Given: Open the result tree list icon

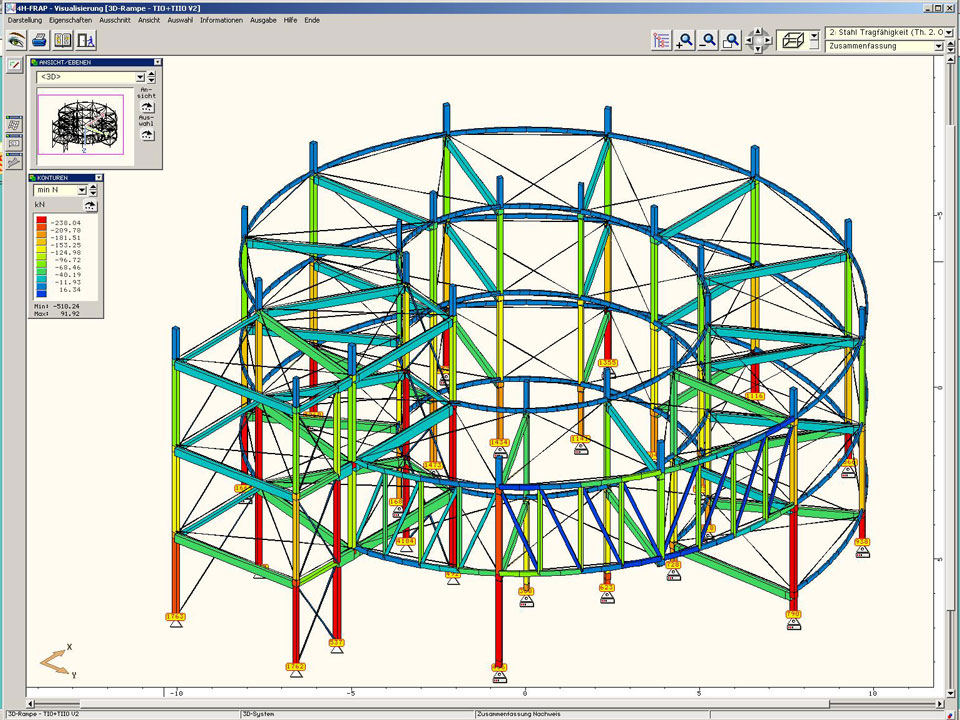Looking at the screenshot, I should coord(661,41).
